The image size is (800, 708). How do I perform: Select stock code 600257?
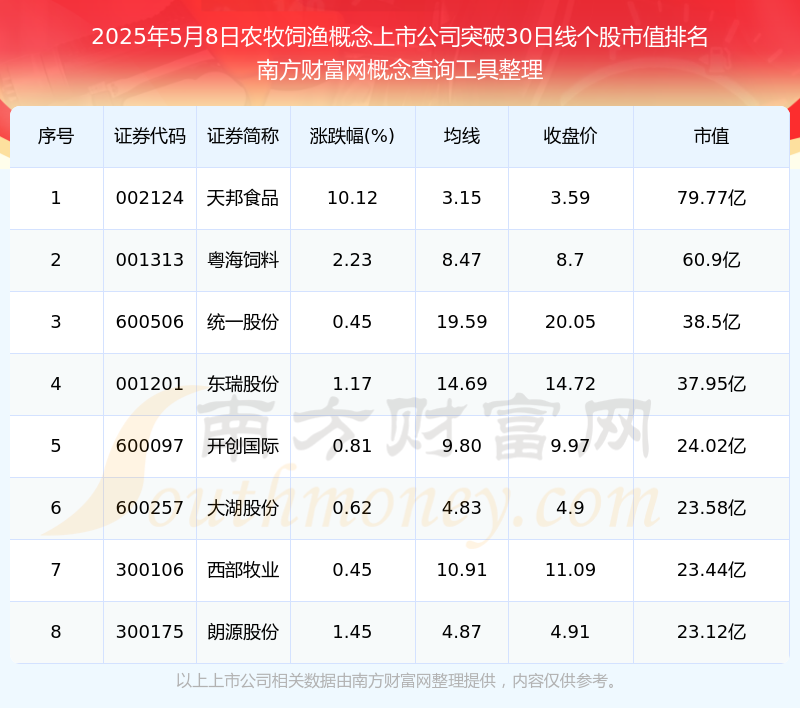point(149,508)
